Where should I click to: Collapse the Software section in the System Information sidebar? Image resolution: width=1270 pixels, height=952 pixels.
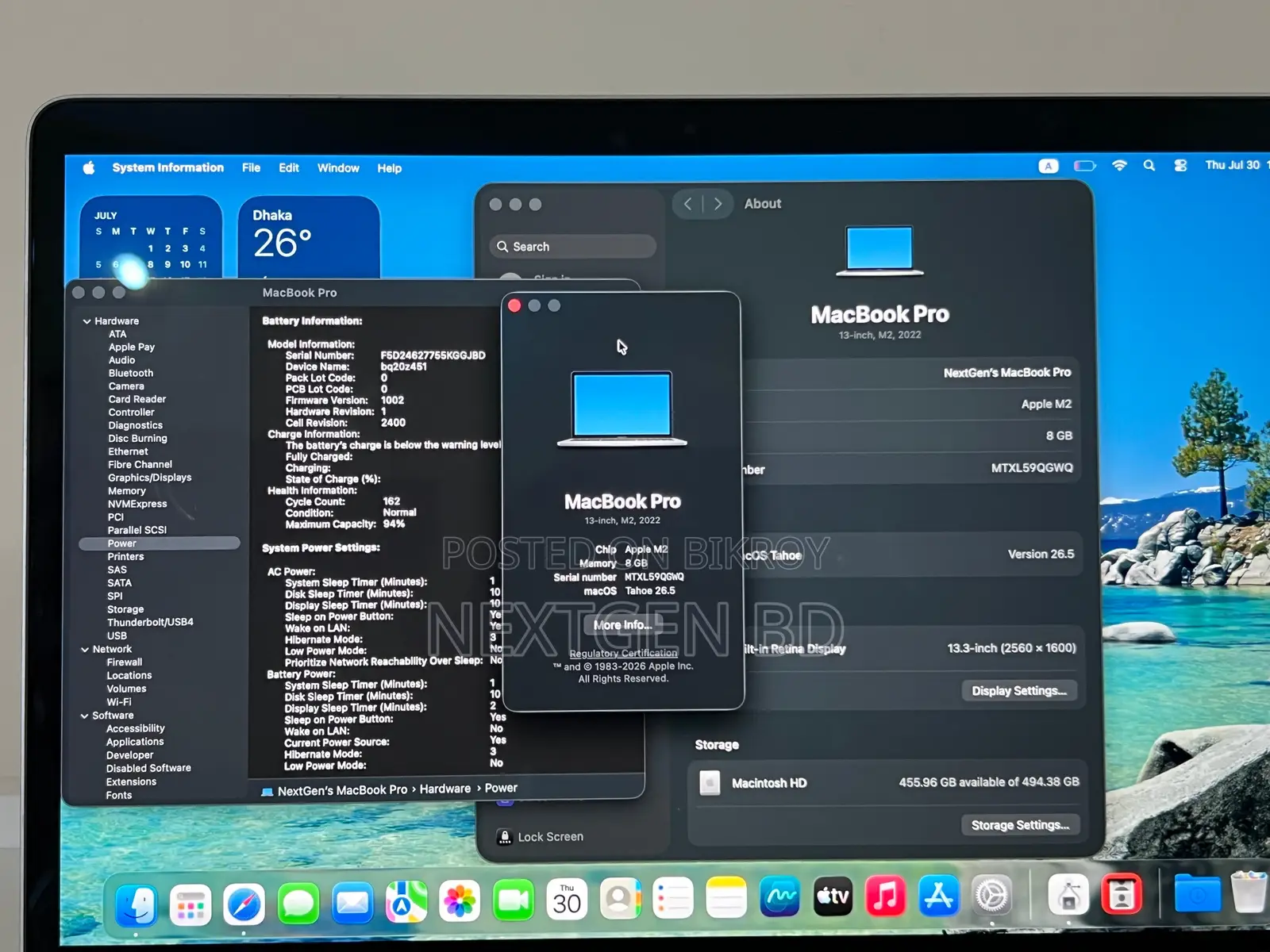pyautogui.click(x=84, y=716)
